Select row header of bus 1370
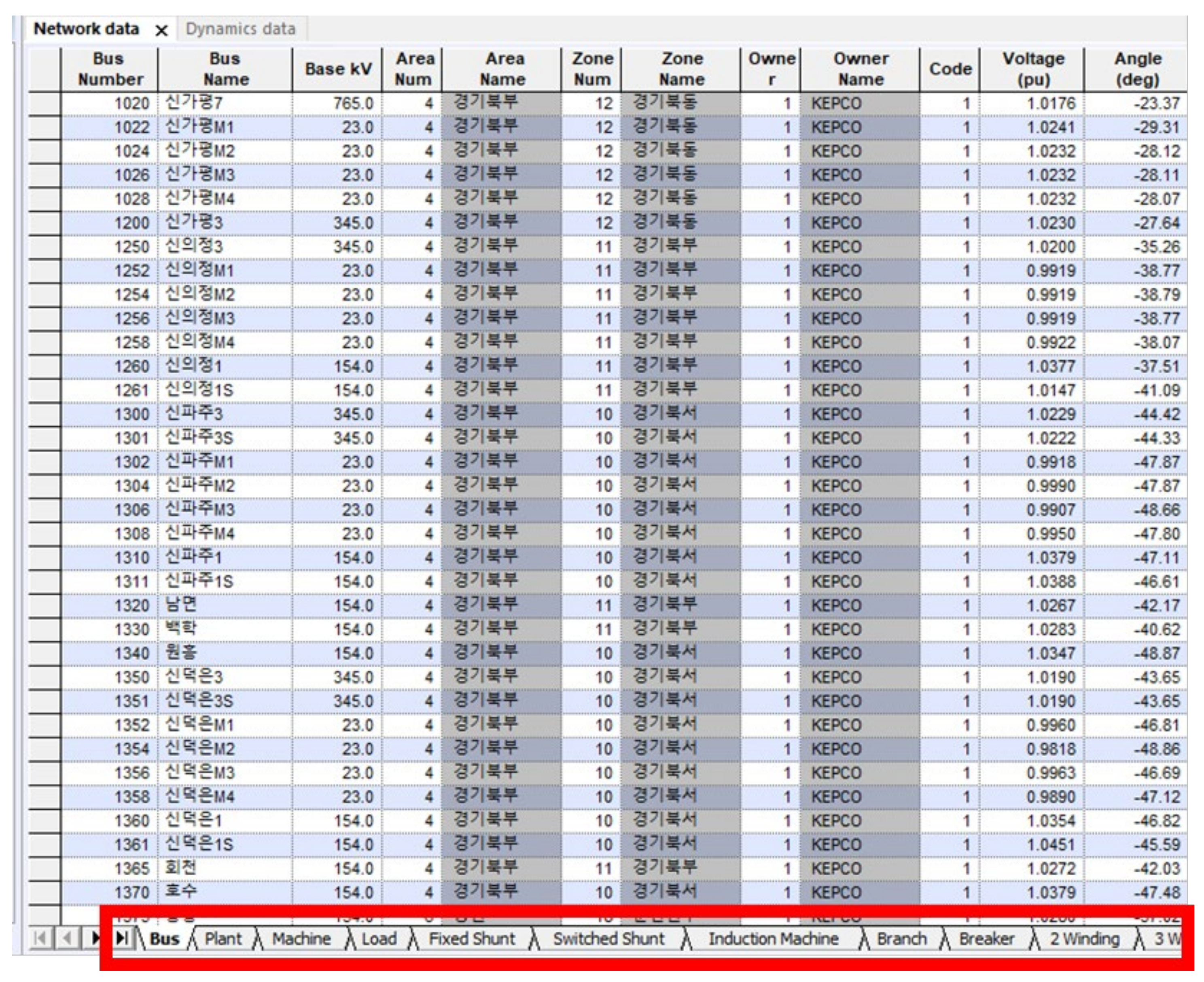 click(45, 892)
